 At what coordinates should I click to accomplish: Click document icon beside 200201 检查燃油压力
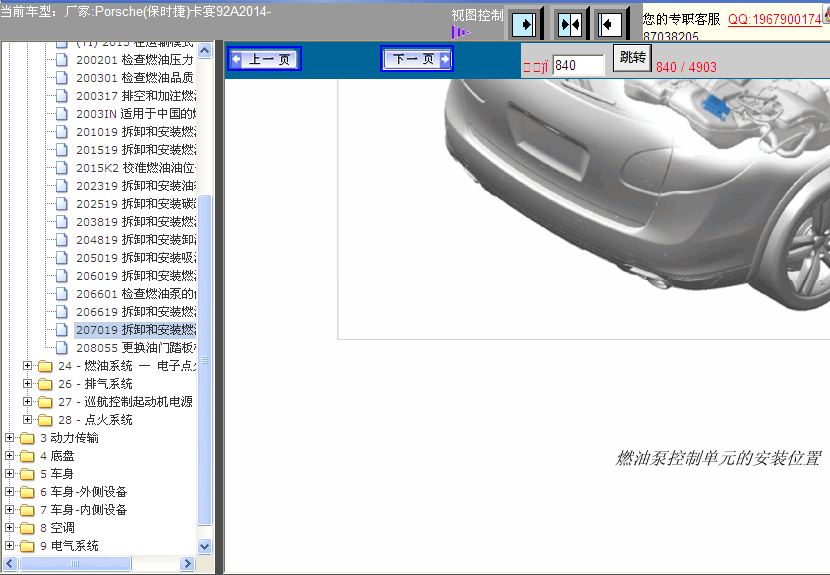(x=62, y=60)
